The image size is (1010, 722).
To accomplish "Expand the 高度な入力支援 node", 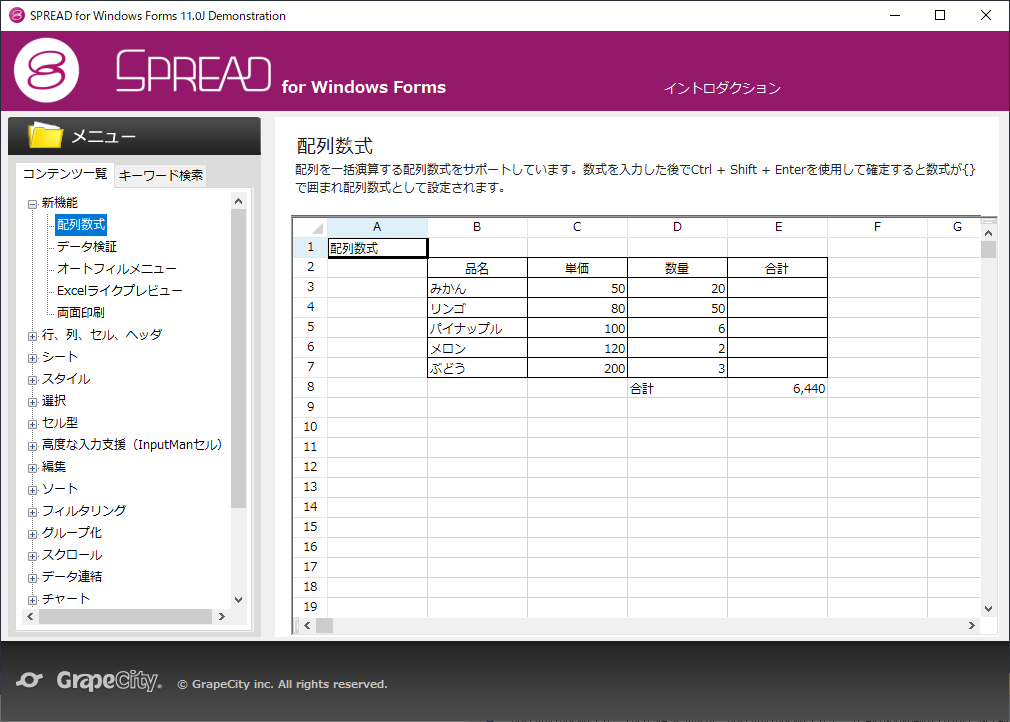I will [32, 446].
